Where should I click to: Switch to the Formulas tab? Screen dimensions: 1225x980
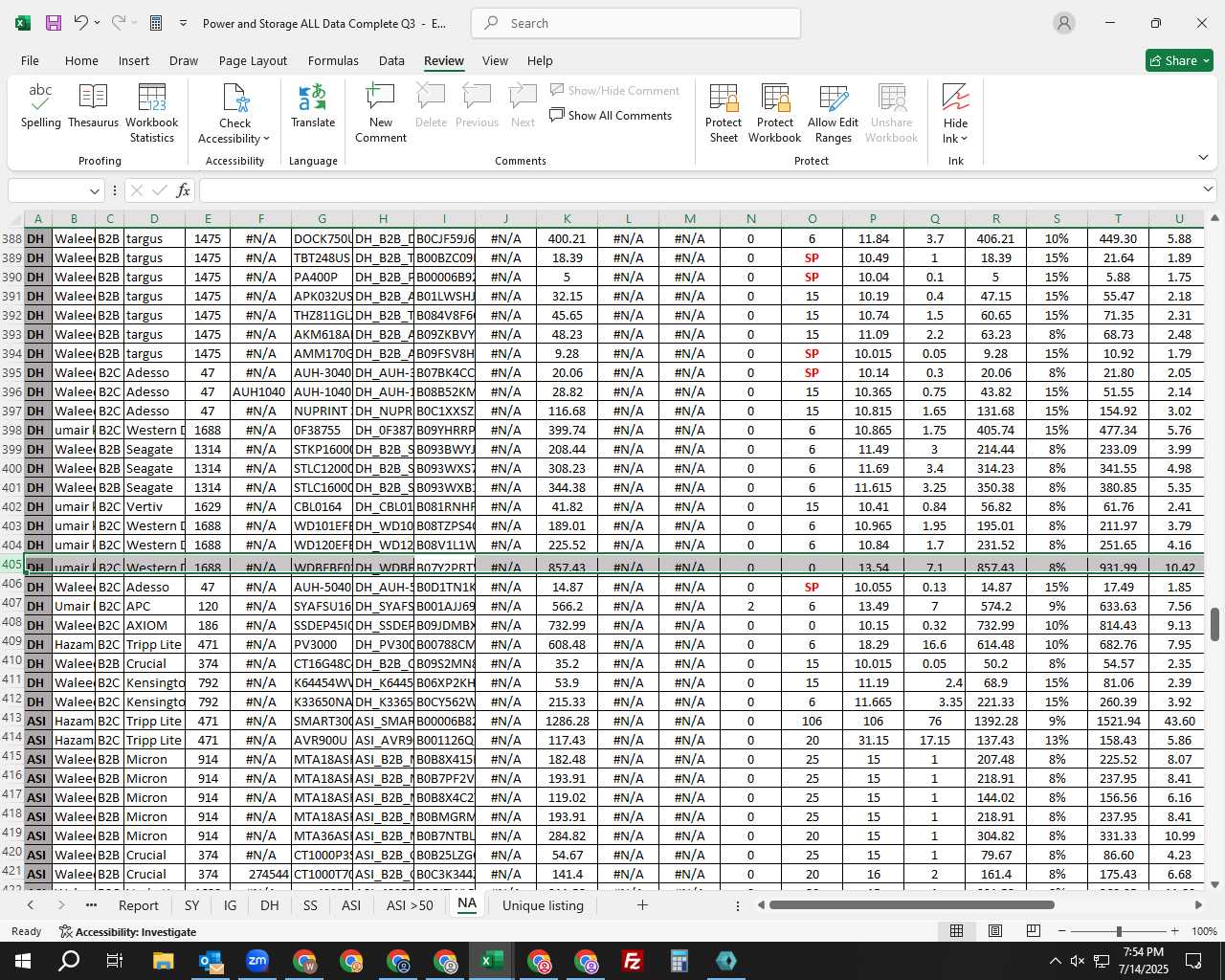pyautogui.click(x=333, y=60)
